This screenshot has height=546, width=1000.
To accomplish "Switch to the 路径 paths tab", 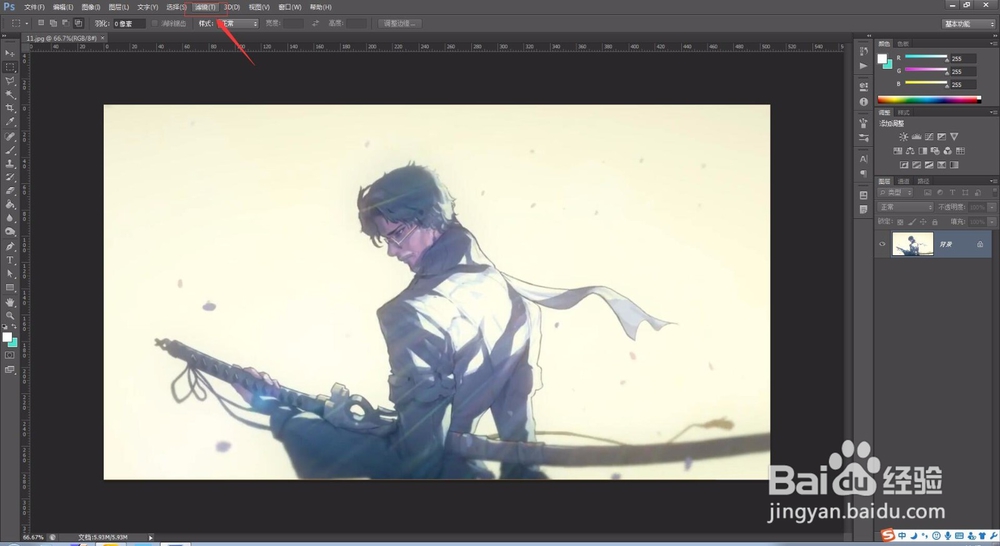I will point(923,181).
